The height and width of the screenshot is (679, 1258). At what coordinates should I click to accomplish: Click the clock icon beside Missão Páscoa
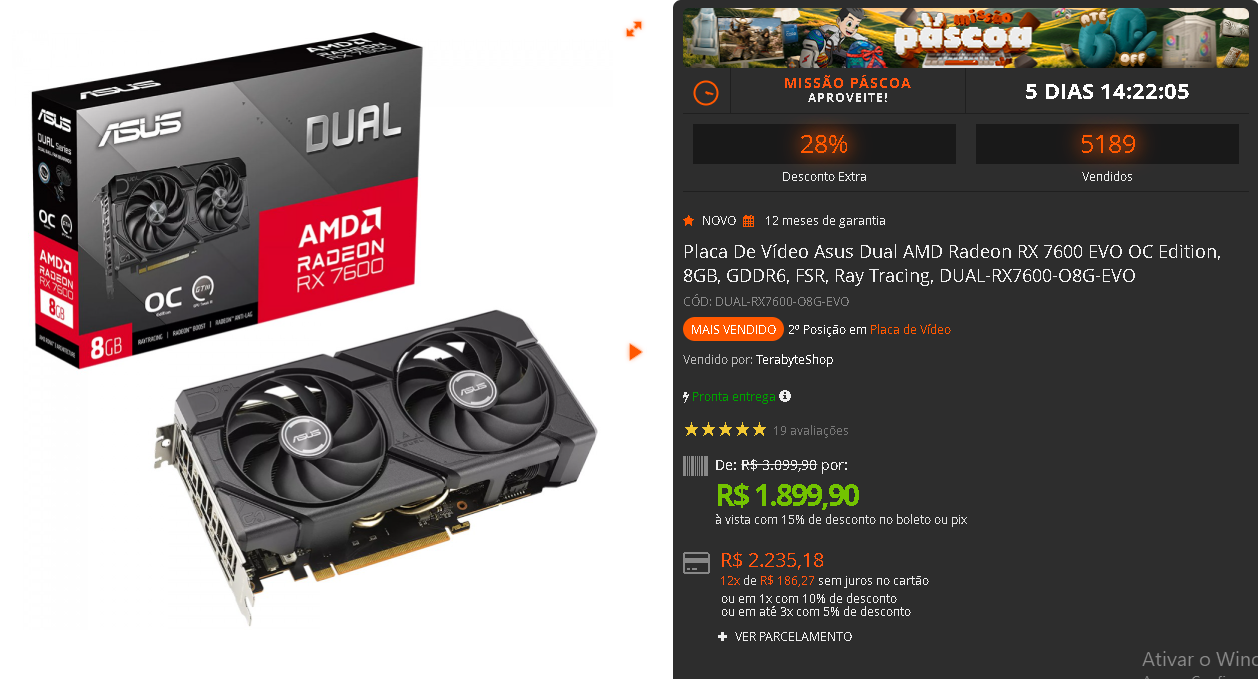coord(706,93)
